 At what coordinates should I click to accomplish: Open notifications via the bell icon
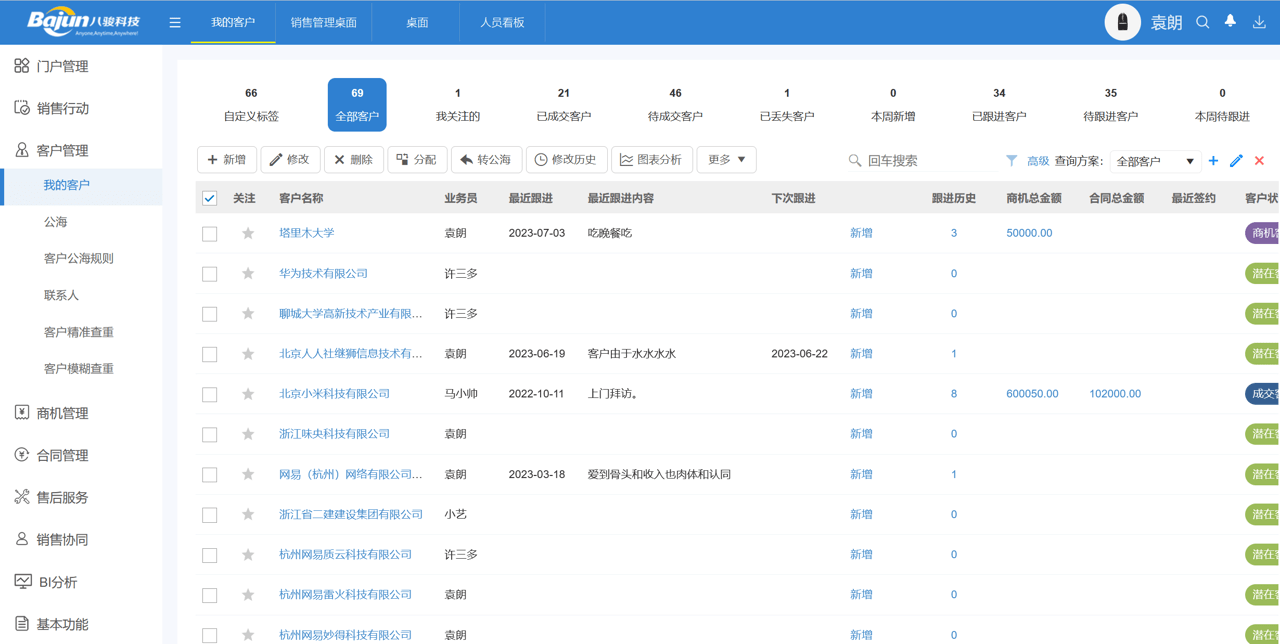pos(1230,20)
